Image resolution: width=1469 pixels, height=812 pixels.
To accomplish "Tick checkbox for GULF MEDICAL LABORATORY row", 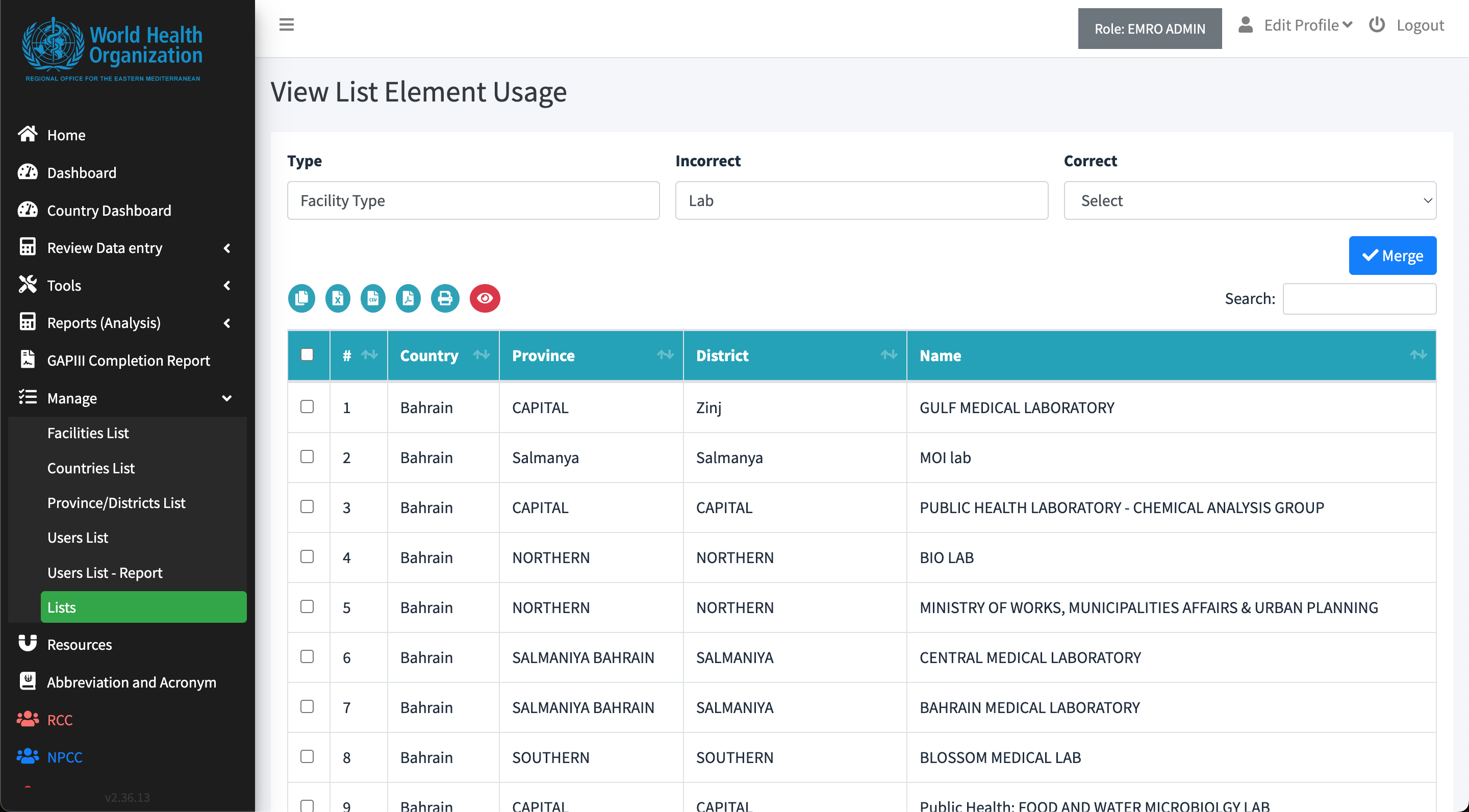I will click(x=307, y=407).
